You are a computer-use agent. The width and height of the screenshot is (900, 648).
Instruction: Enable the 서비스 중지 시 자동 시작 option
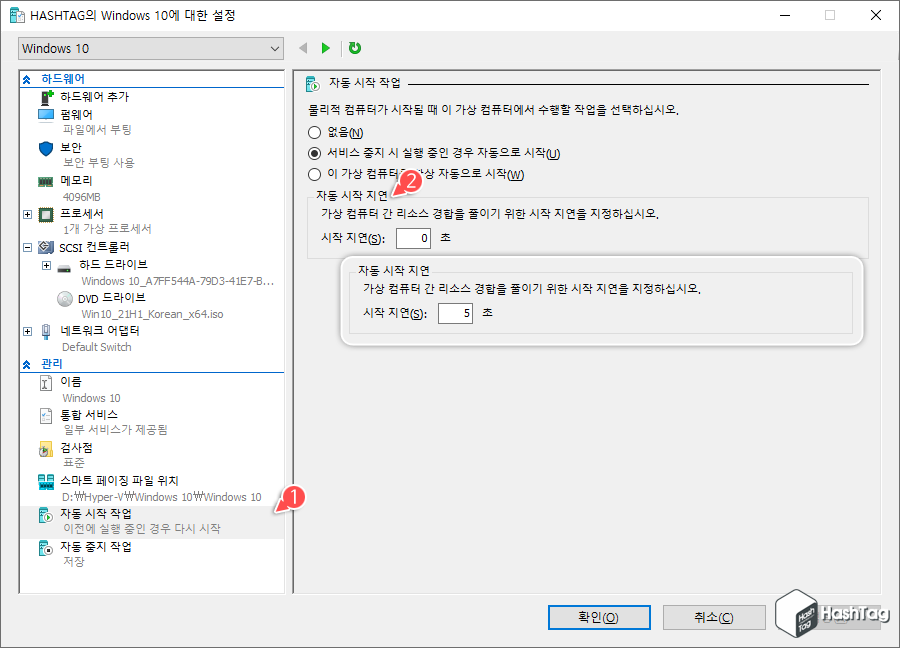[x=314, y=153]
